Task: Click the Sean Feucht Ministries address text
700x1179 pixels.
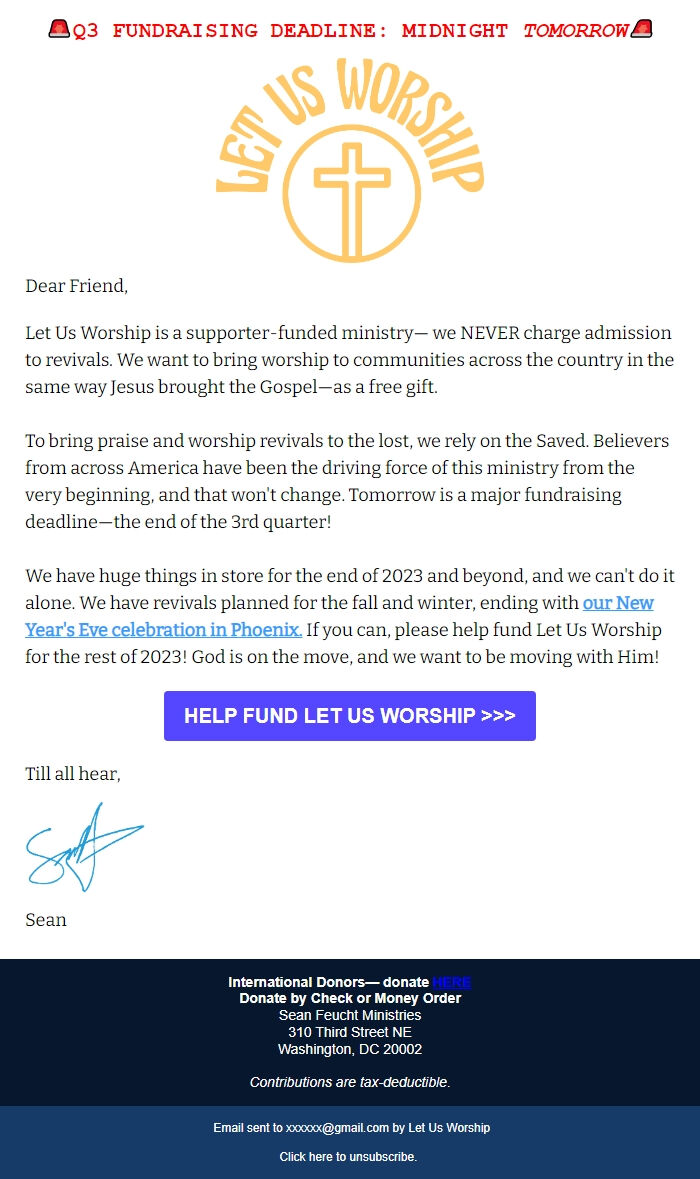Action: (x=349, y=1014)
